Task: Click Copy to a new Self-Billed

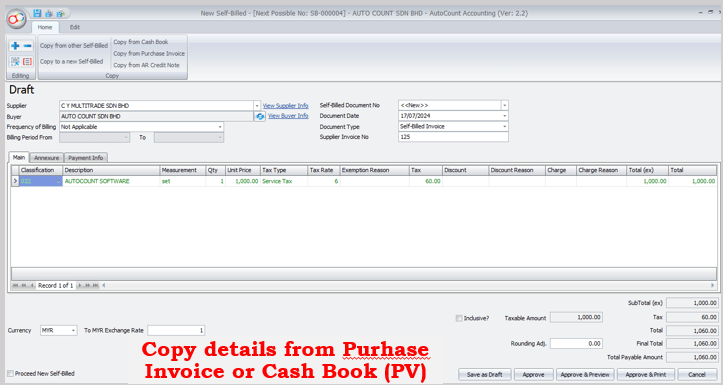Action: (x=71, y=61)
